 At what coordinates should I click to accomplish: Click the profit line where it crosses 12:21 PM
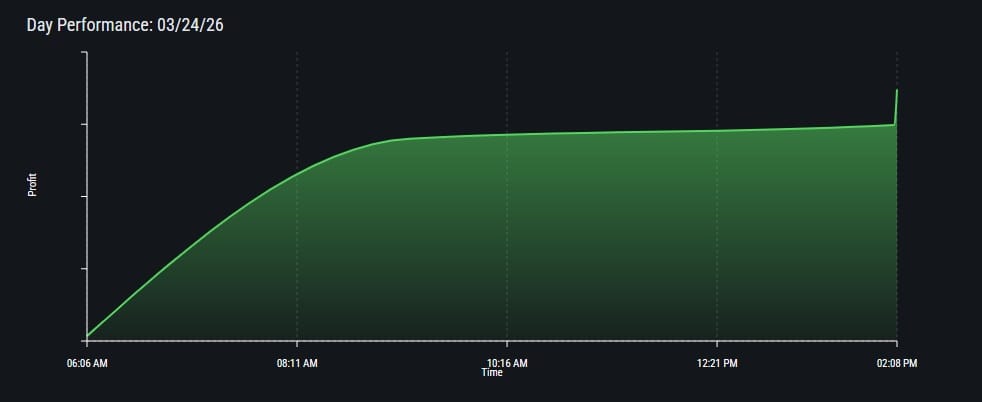pos(717,130)
